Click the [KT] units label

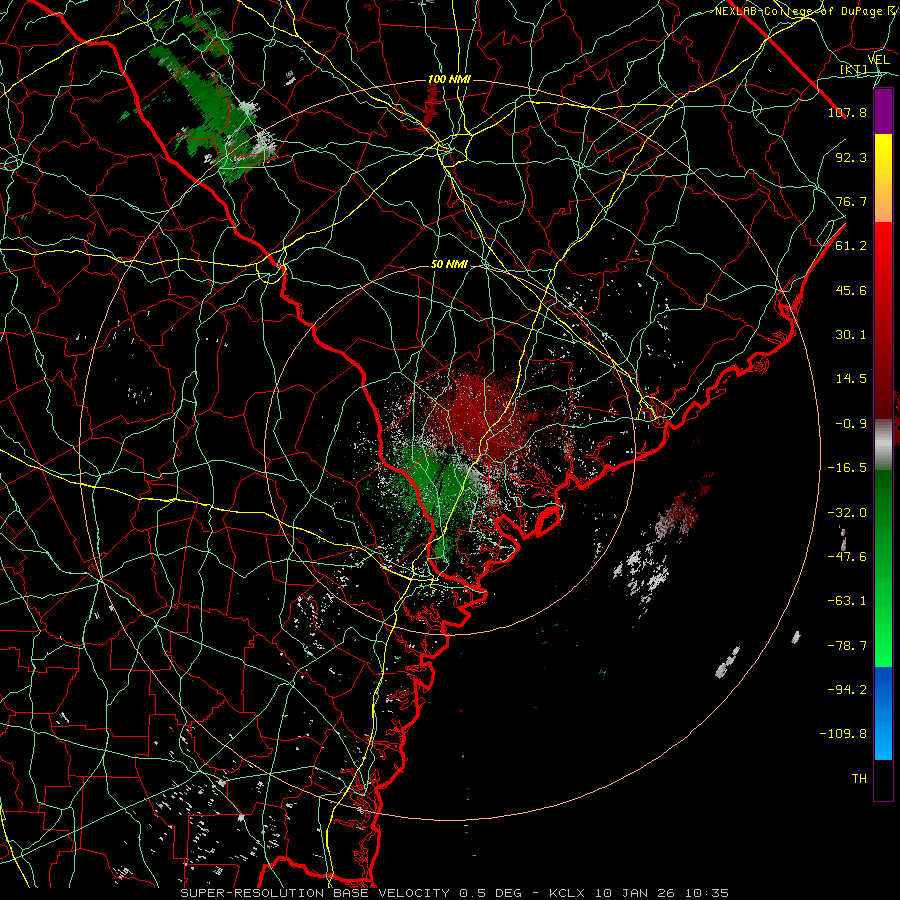pos(853,70)
